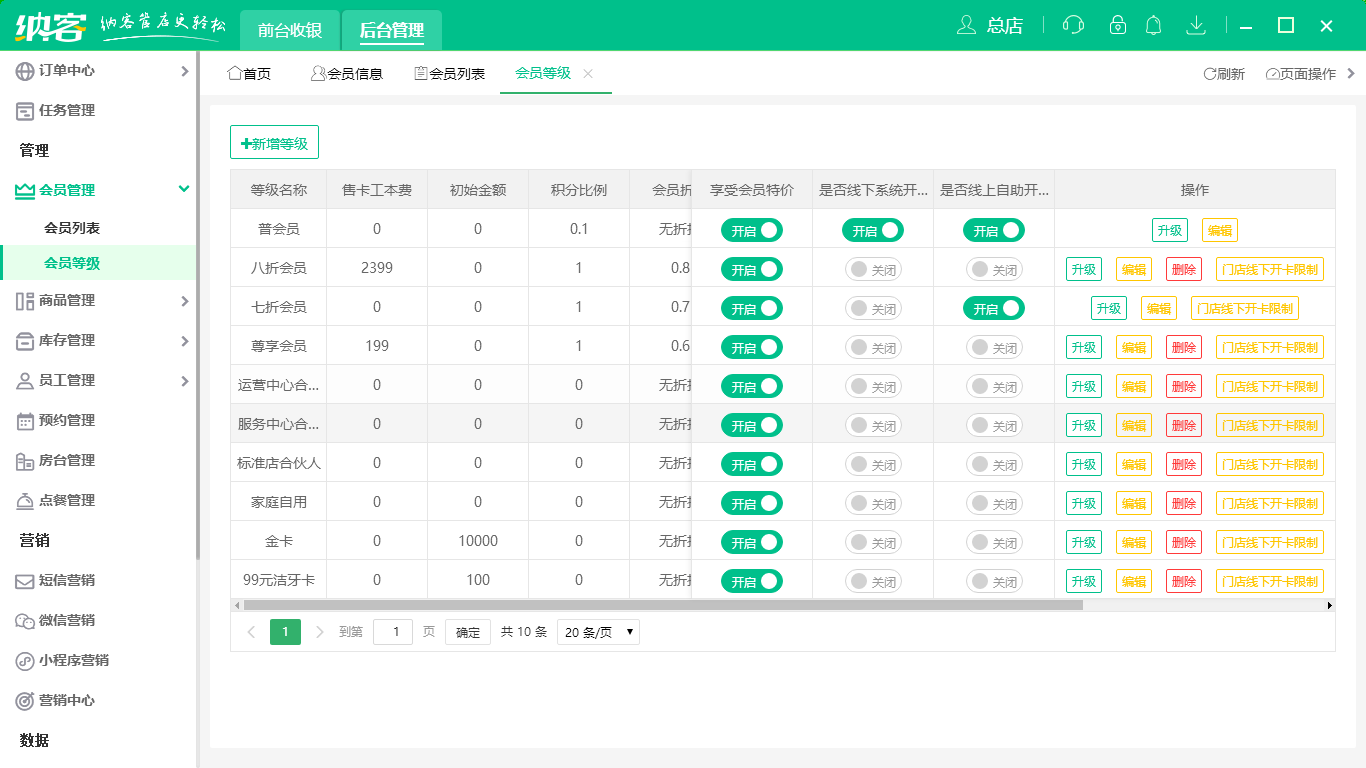
Task: Open the 首页 tab
Action: click(x=250, y=73)
